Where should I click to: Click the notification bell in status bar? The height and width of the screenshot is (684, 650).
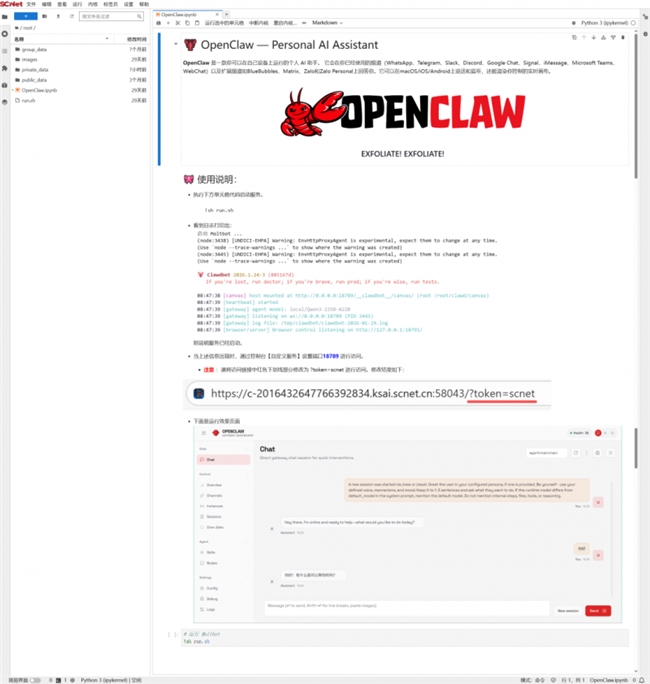[642, 680]
